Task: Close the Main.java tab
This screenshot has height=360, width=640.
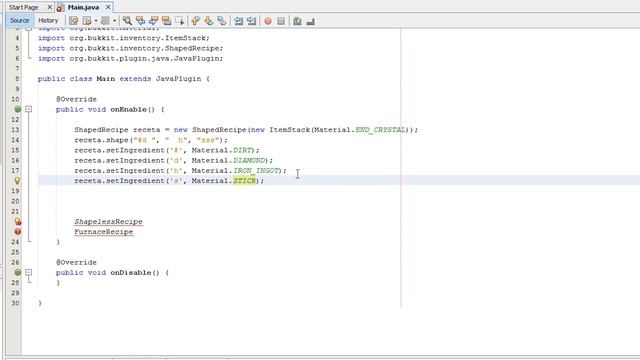Action: click(108, 7)
